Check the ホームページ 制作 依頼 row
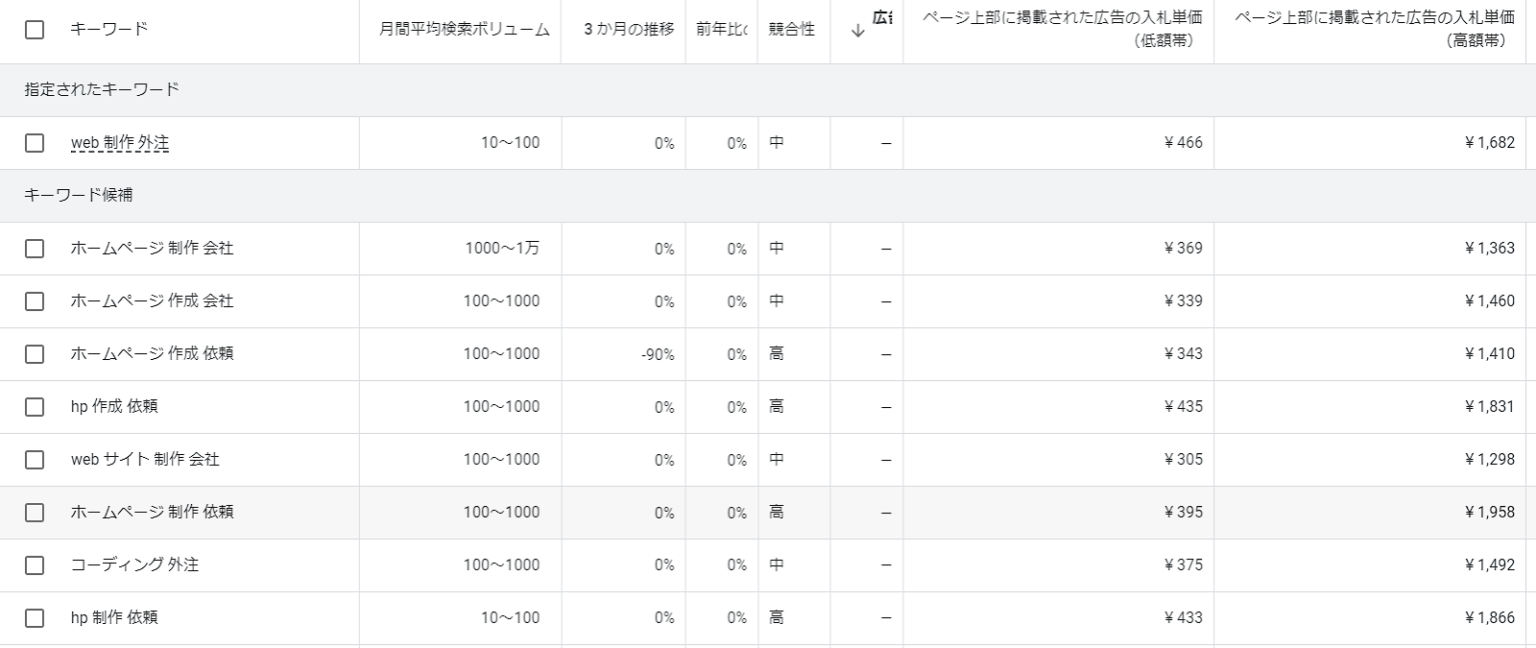The height and width of the screenshot is (648, 1536). (x=35, y=512)
